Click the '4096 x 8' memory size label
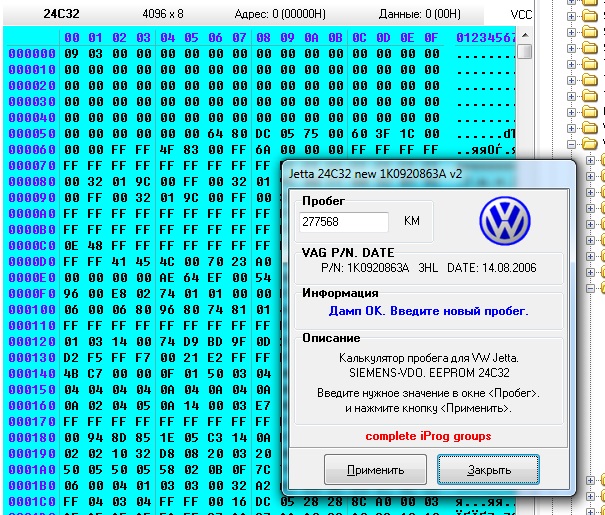The image size is (605, 515). pyautogui.click(x=163, y=14)
